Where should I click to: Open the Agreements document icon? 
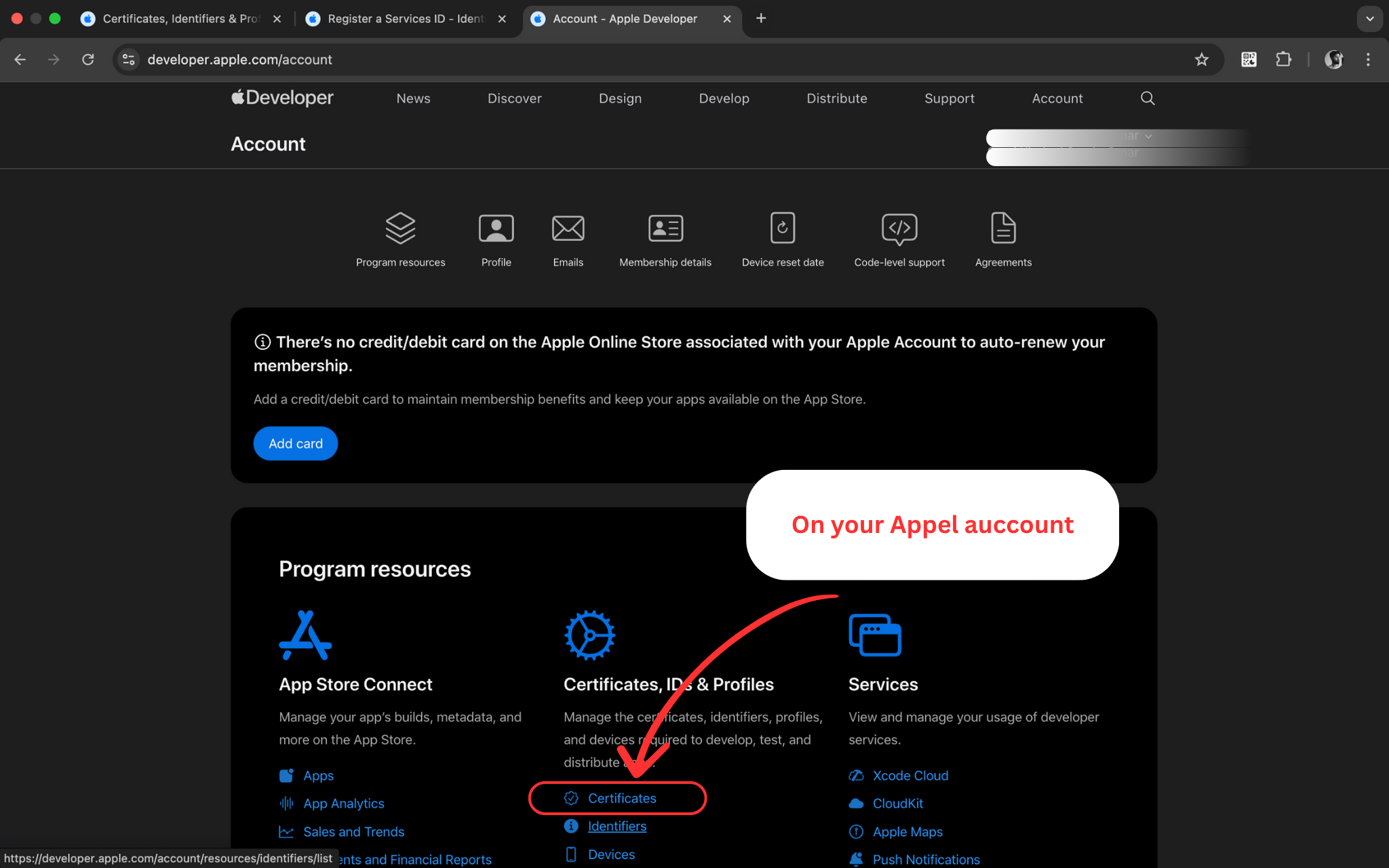(x=1002, y=229)
